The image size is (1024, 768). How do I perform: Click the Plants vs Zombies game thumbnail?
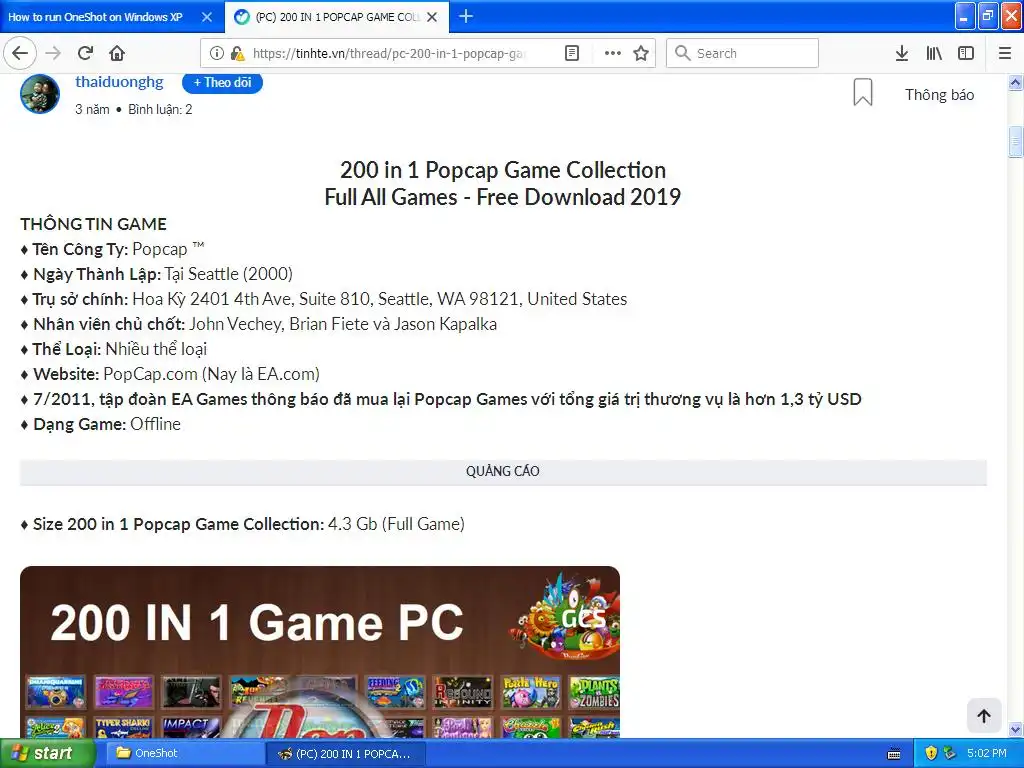(594, 693)
